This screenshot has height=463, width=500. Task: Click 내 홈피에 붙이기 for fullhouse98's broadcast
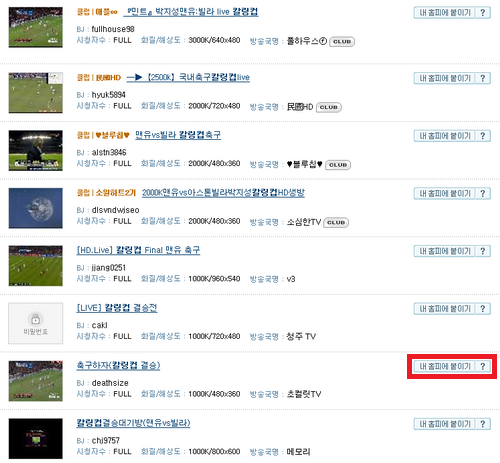[x=444, y=13]
